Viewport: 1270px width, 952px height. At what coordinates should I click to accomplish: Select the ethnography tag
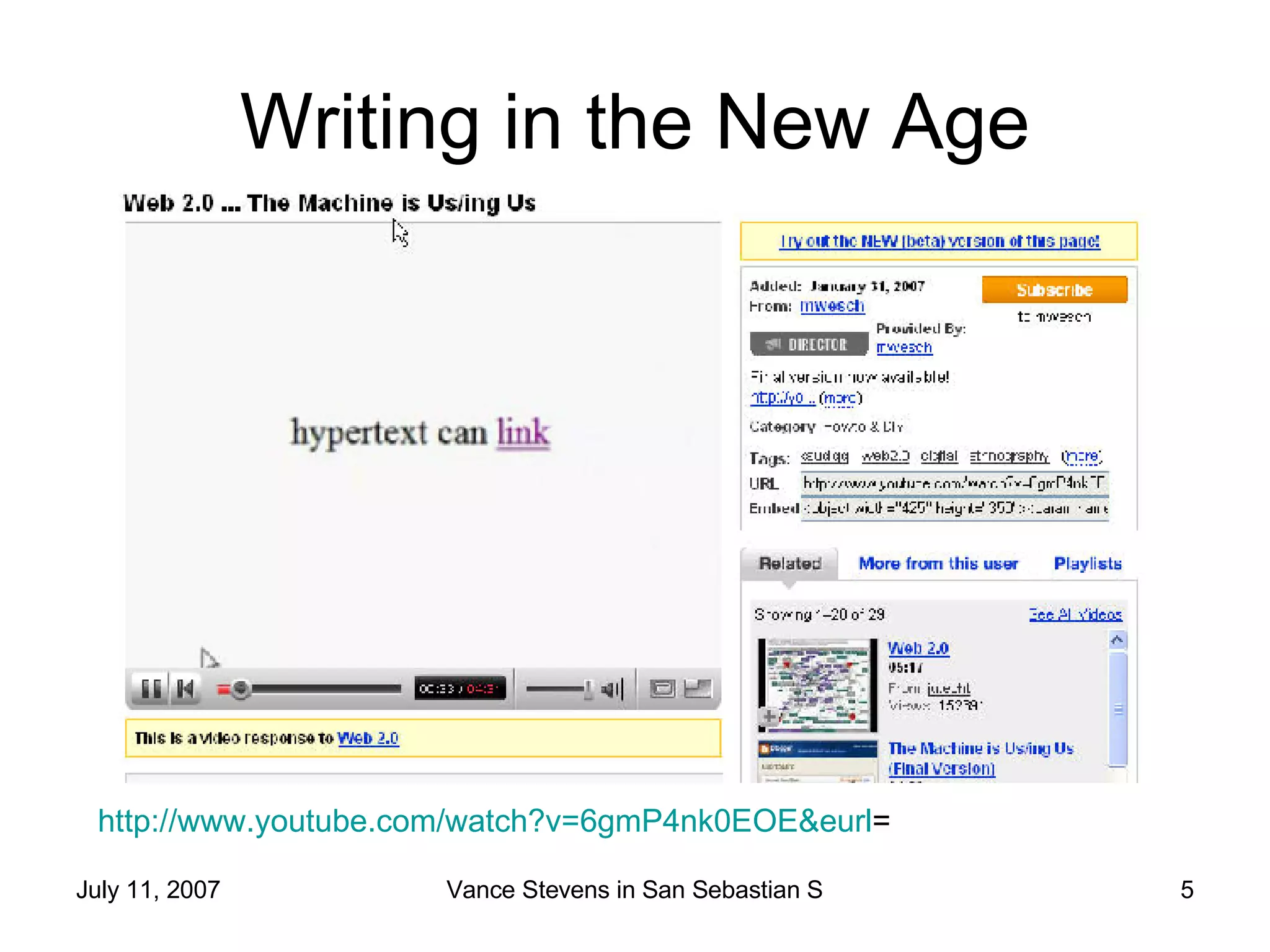pos(1009,456)
